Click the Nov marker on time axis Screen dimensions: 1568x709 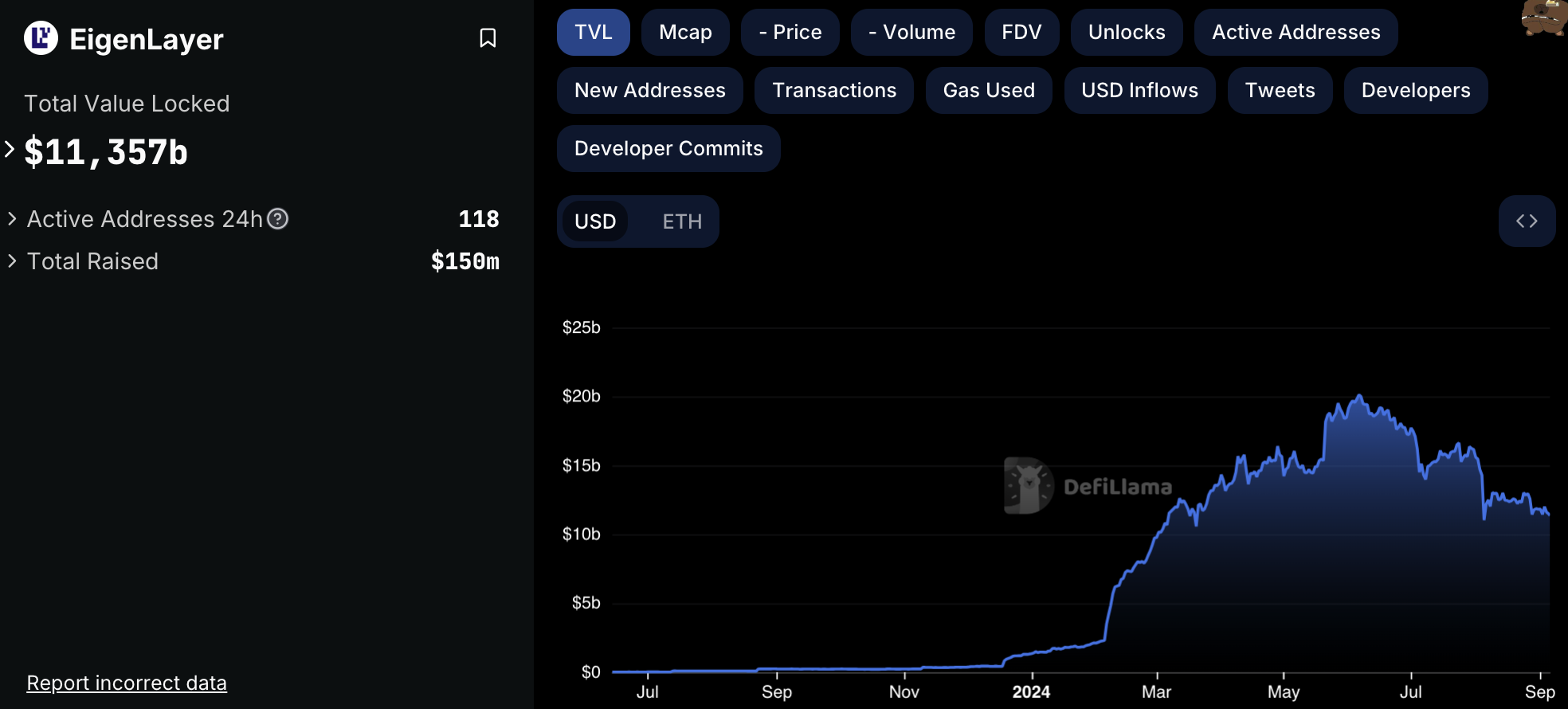coord(904,691)
